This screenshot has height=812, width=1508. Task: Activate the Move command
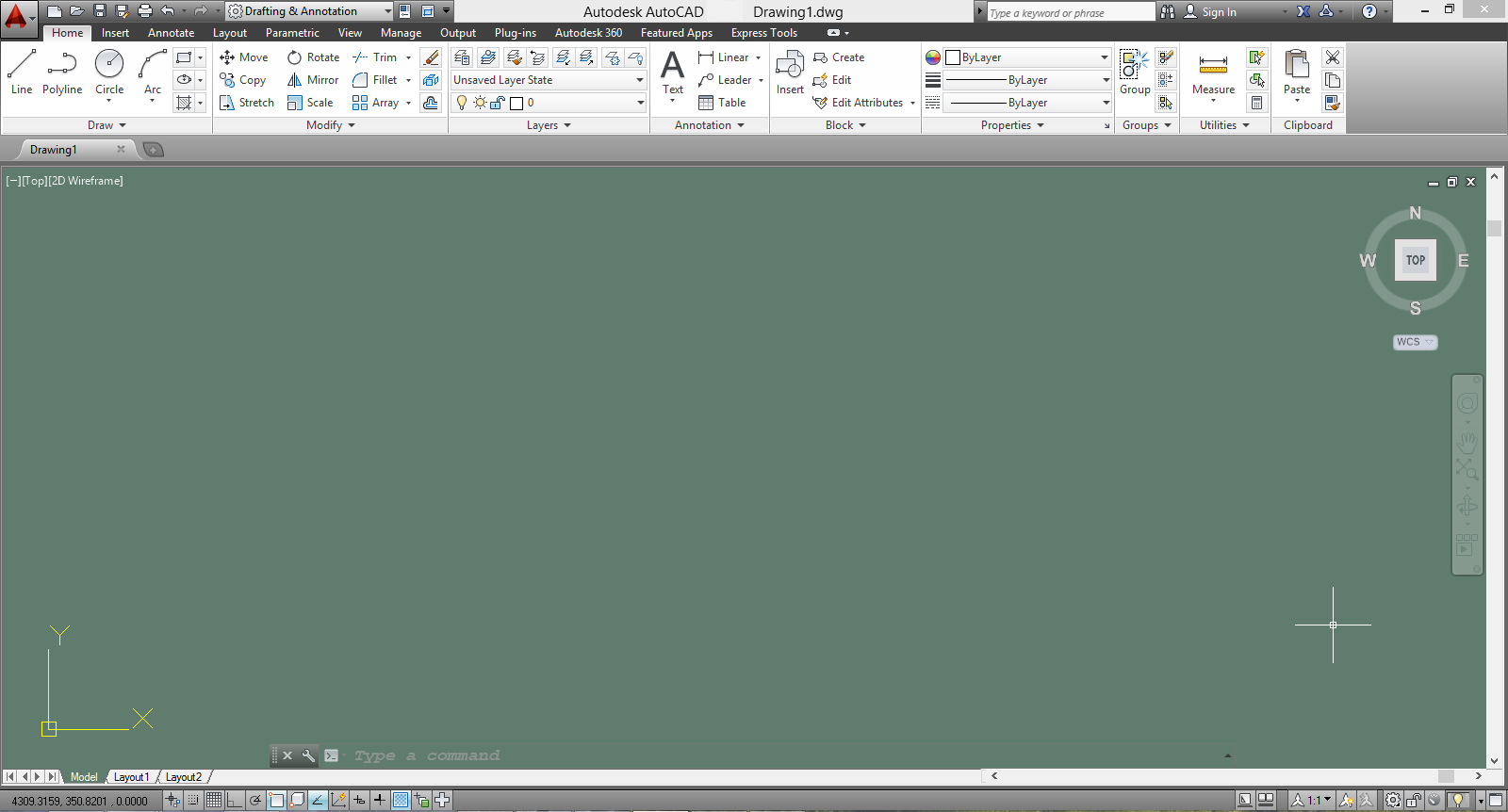[x=244, y=57]
